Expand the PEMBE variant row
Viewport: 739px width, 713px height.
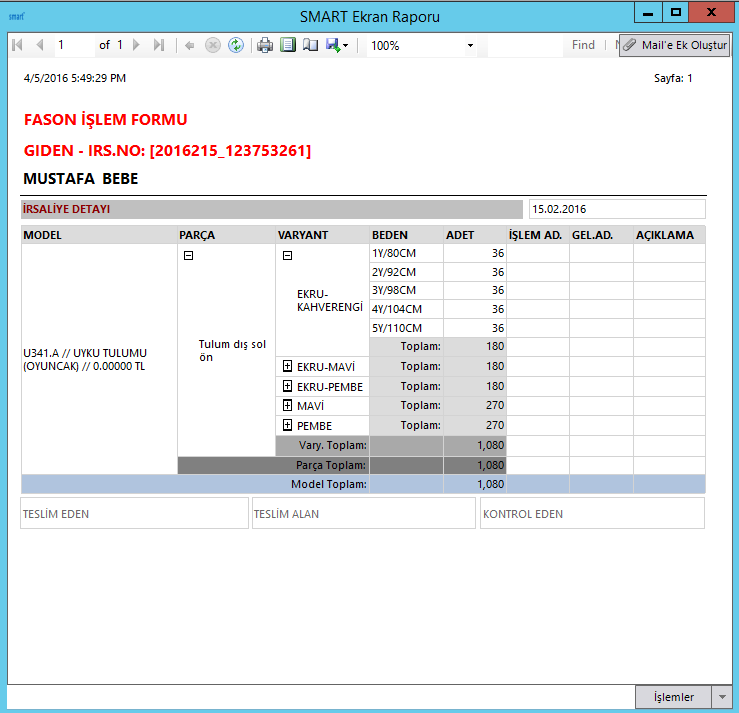pyautogui.click(x=287, y=425)
